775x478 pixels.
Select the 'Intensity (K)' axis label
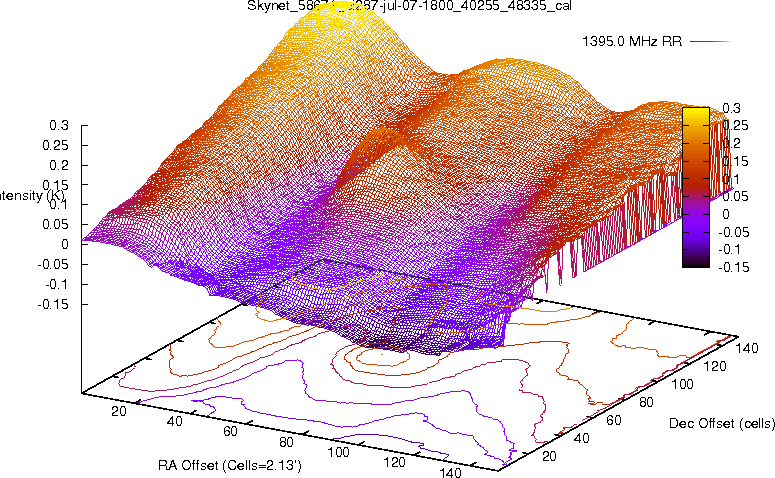[32, 195]
